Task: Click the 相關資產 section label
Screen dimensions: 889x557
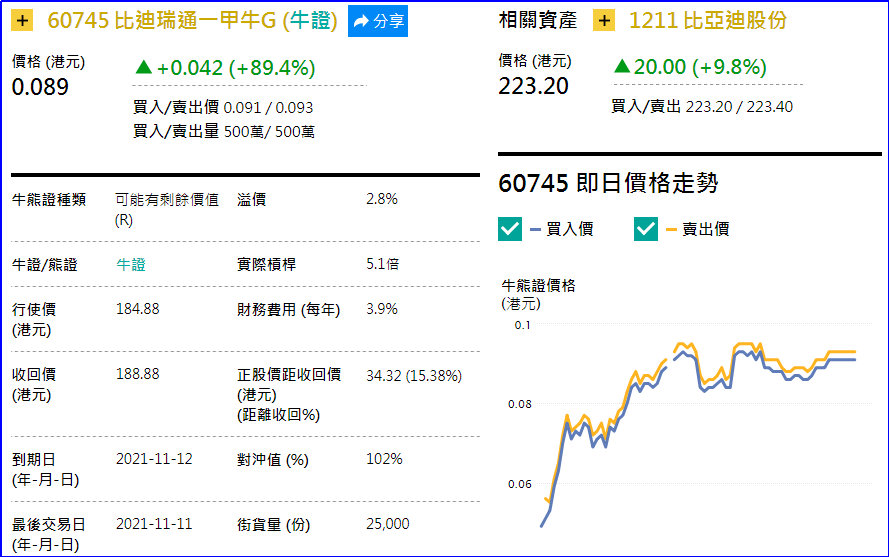Action: pyautogui.click(x=537, y=20)
